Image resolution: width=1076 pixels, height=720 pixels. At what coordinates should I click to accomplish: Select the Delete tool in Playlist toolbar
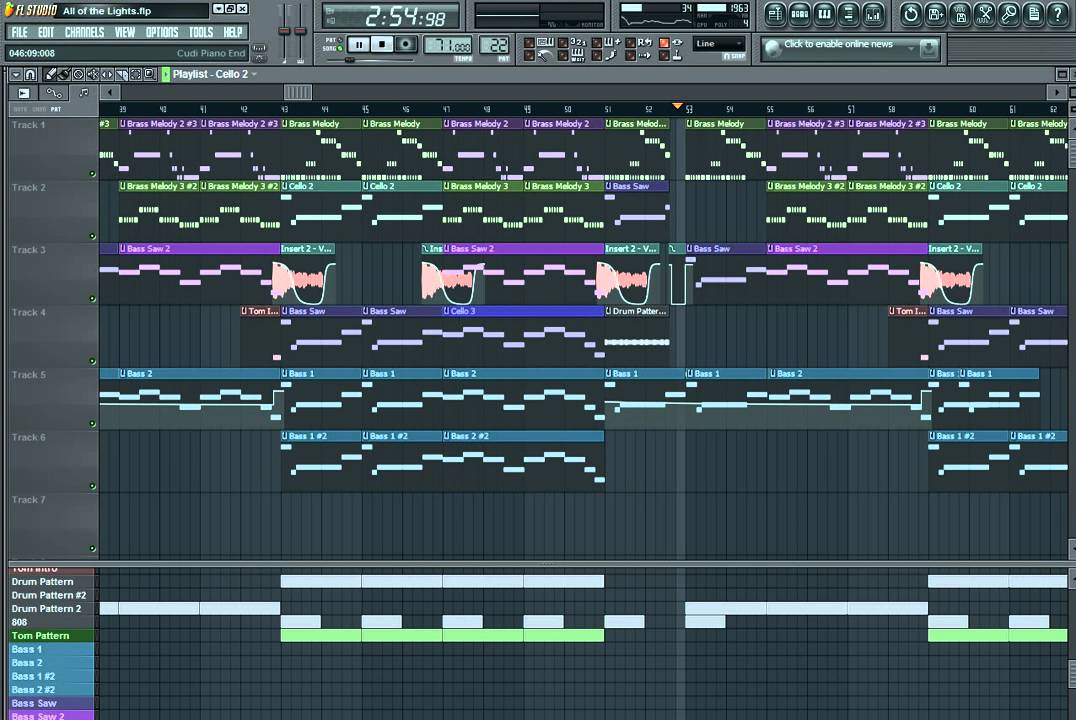78,74
